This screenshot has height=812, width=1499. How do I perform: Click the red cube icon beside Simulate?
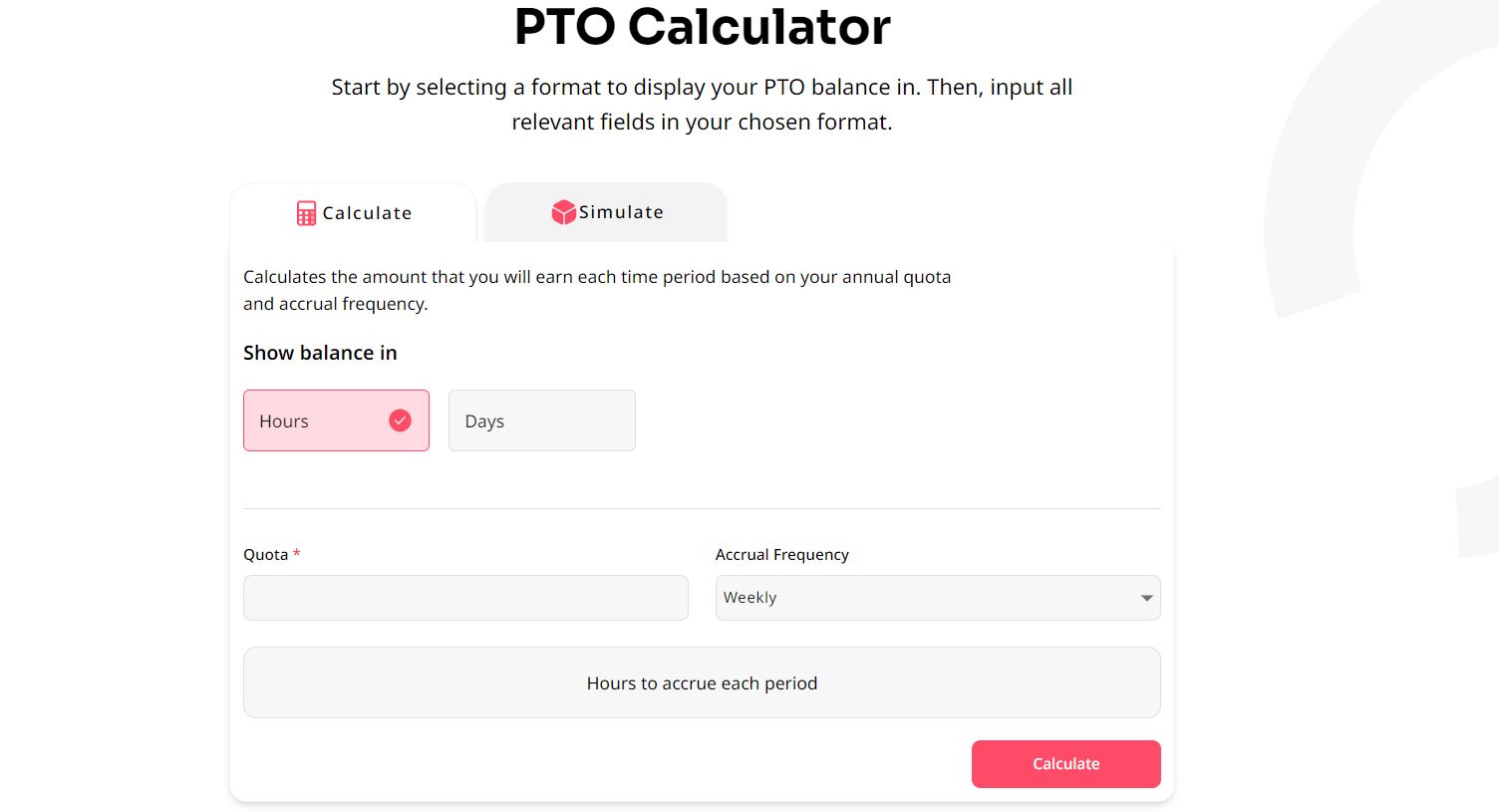point(563,212)
